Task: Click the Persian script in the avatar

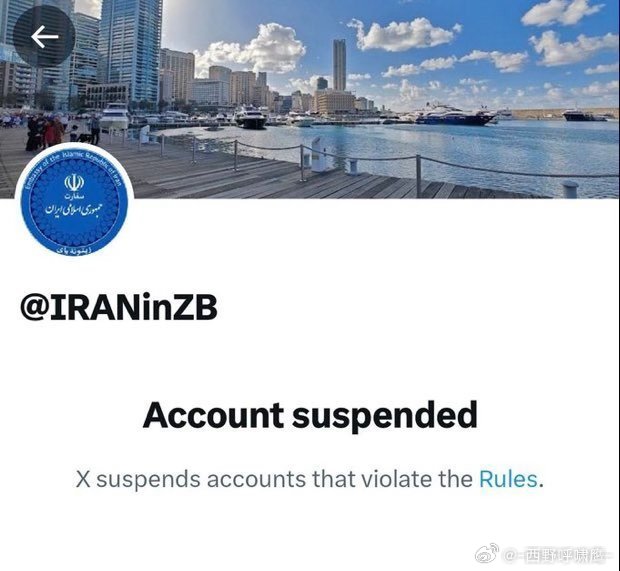Action: tap(74, 208)
